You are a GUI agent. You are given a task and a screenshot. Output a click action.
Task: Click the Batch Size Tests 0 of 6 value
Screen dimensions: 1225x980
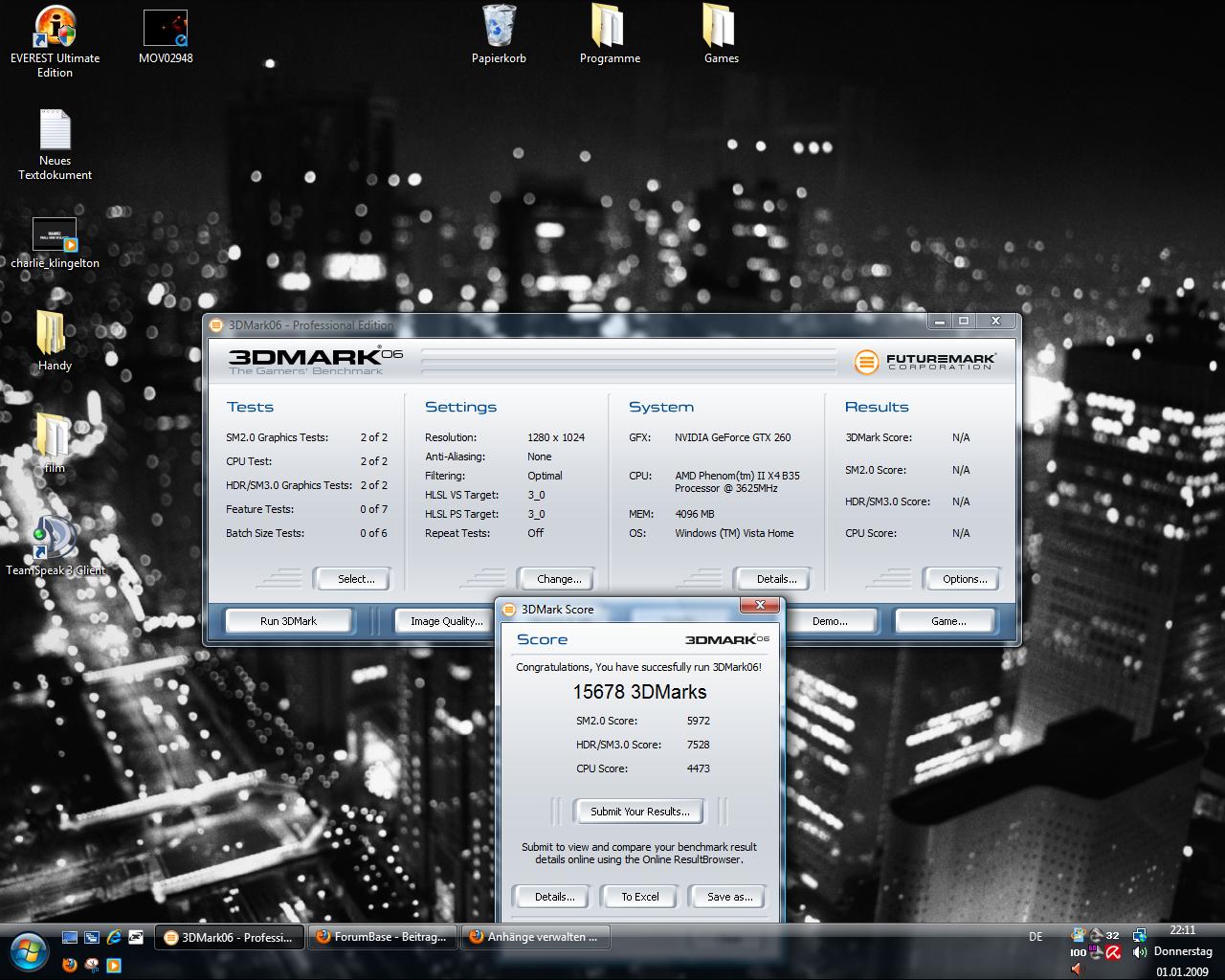374,533
